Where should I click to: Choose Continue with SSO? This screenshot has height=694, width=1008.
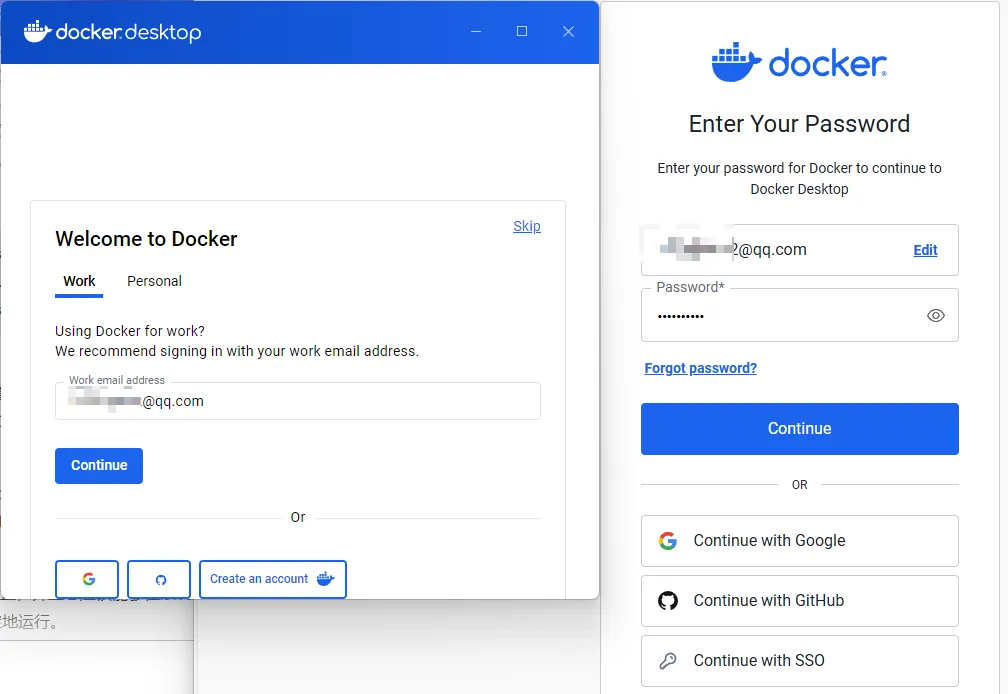pos(800,661)
